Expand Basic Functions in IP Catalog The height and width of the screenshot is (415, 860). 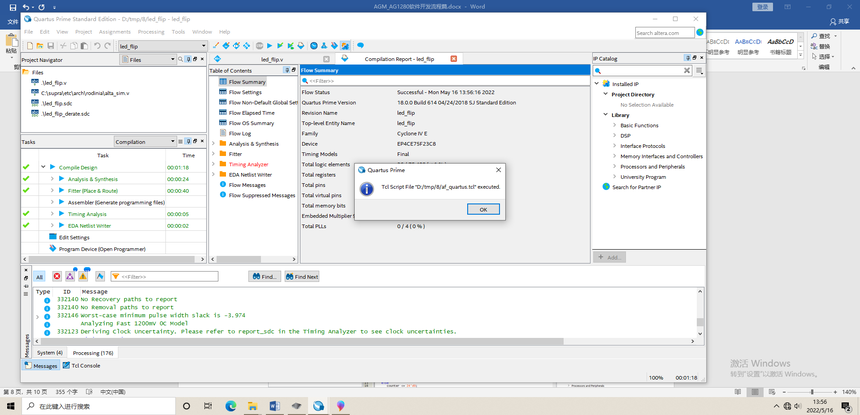(x=615, y=126)
